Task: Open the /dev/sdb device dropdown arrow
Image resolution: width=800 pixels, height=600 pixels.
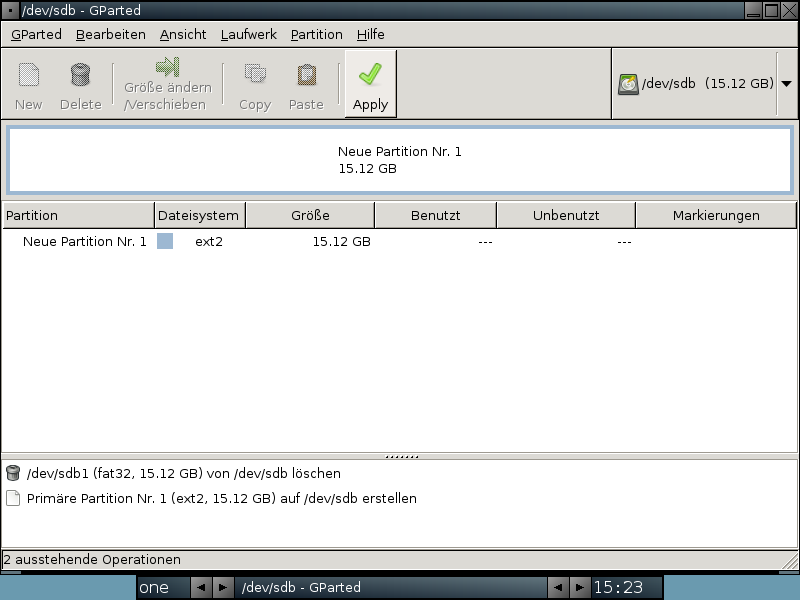Action: pyautogui.click(x=786, y=84)
